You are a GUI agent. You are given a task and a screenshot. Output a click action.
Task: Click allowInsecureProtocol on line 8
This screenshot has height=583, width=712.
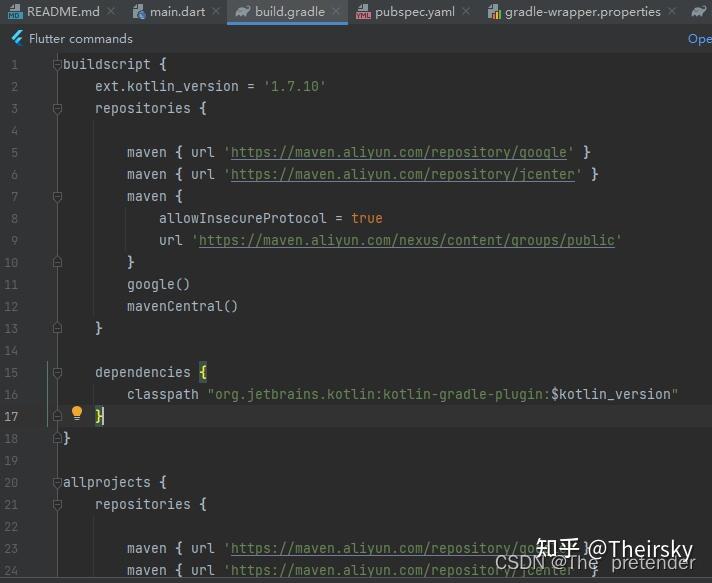(242, 218)
